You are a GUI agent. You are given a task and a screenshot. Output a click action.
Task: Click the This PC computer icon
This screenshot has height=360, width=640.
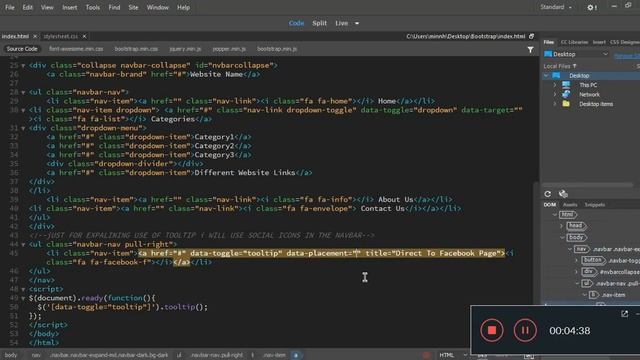[x=566, y=85]
